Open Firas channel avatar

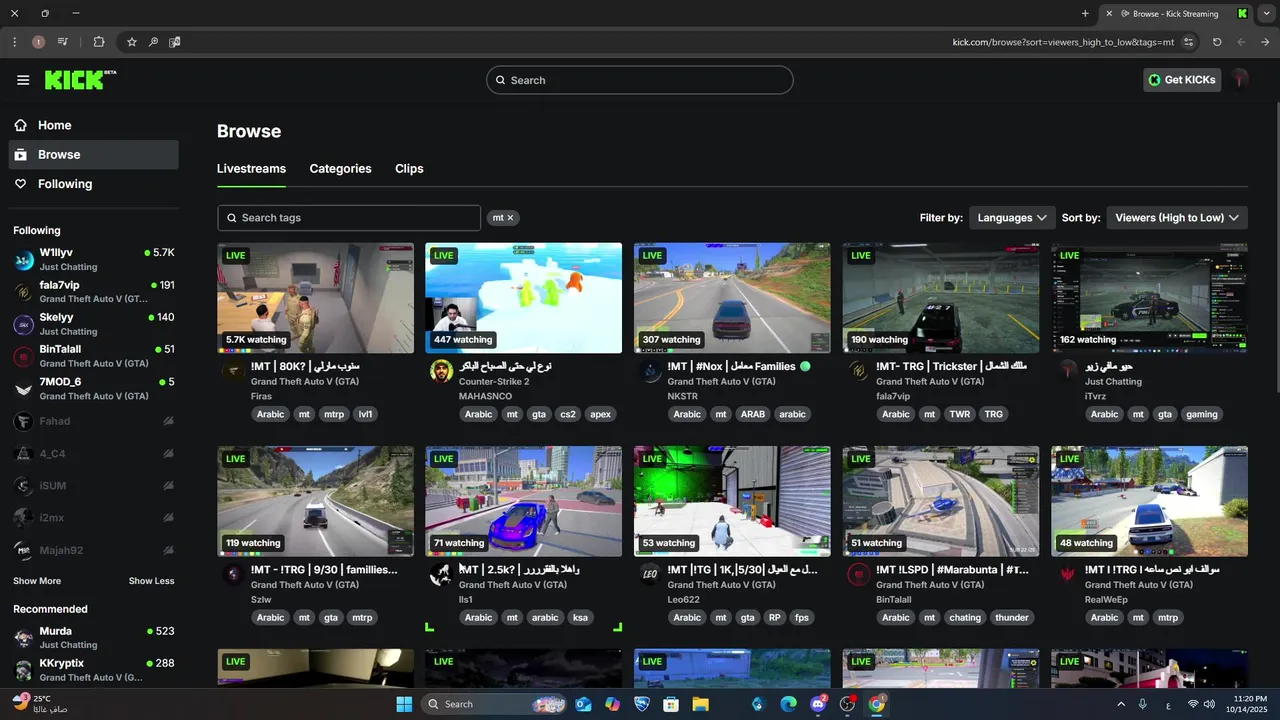[x=233, y=371]
